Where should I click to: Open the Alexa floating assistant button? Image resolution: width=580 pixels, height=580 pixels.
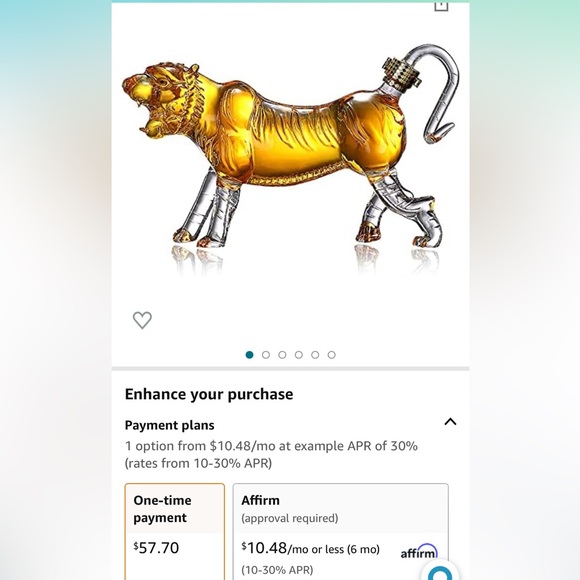point(440,571)
